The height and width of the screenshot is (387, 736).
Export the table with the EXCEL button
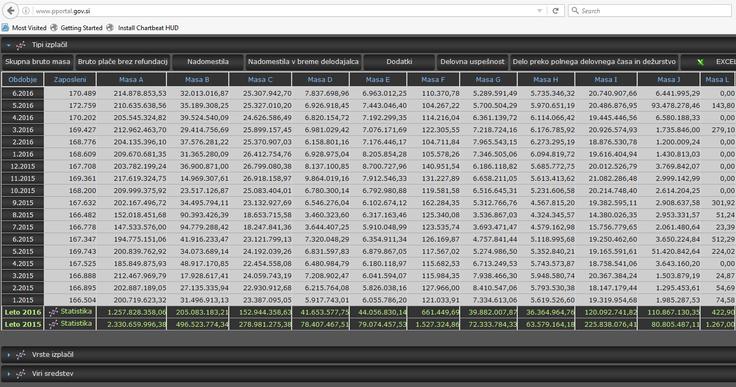pyautogui.click(x=708, y=62)
